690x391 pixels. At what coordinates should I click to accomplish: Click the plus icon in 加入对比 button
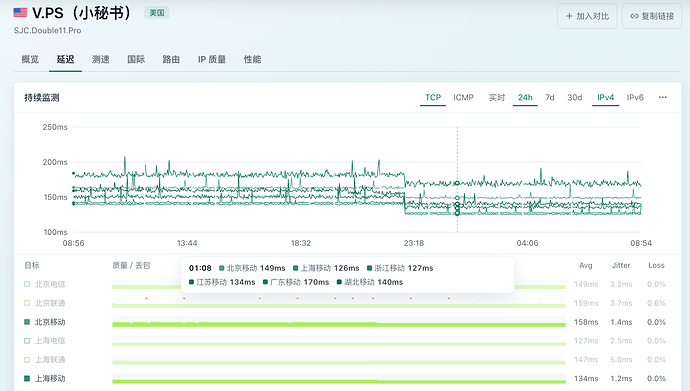point(569,16)
